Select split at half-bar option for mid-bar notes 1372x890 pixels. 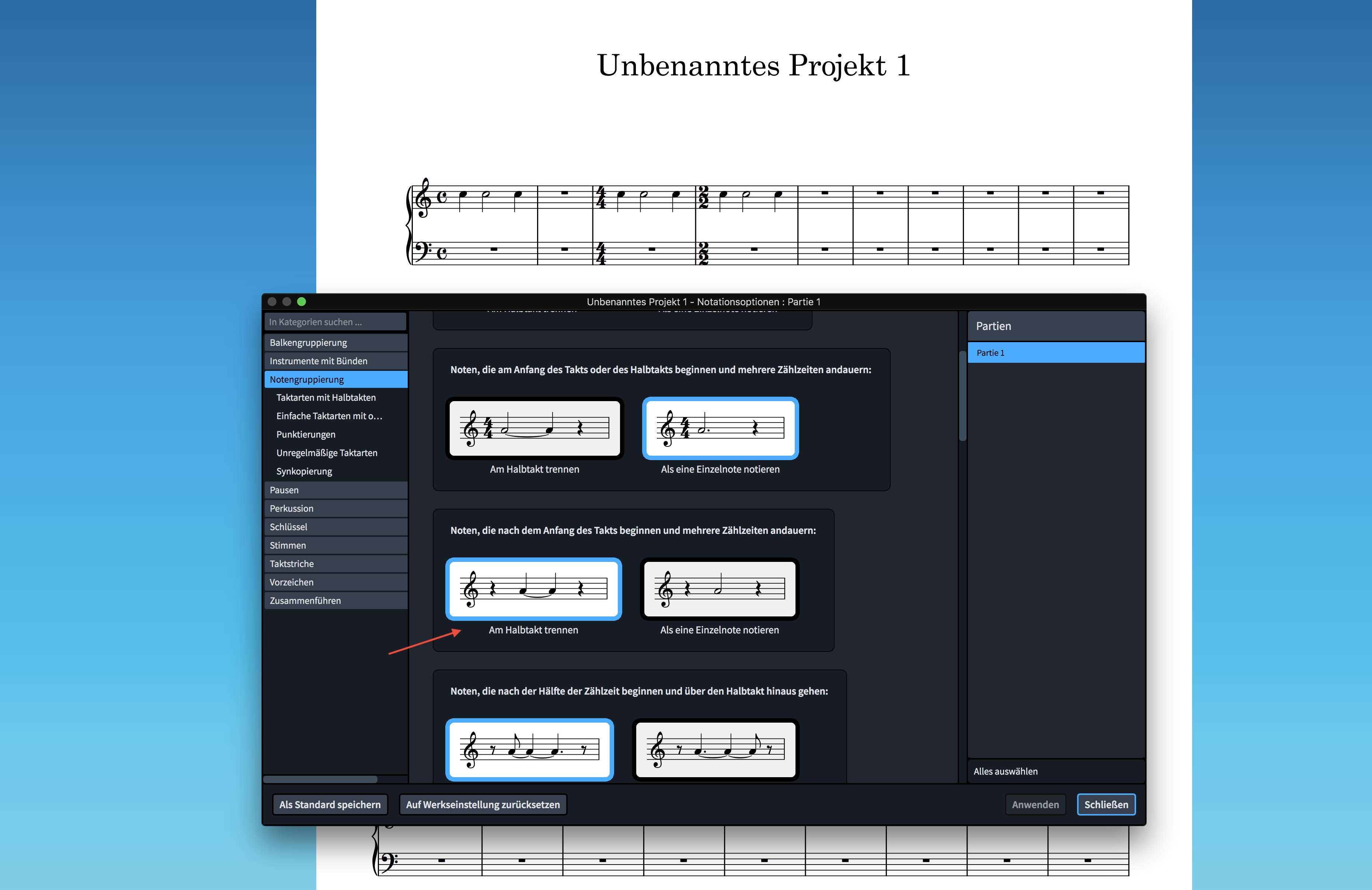pos(533,588)
